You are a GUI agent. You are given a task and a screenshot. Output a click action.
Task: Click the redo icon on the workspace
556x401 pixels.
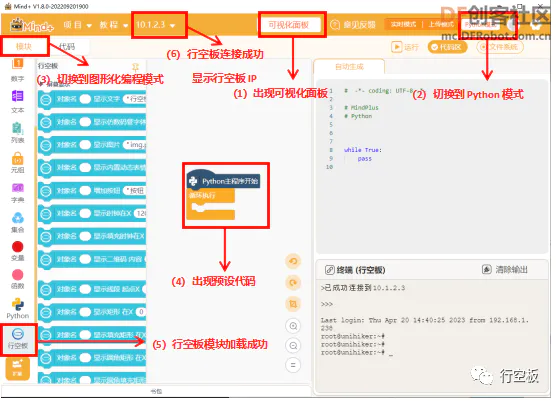[x=293, y=283]
